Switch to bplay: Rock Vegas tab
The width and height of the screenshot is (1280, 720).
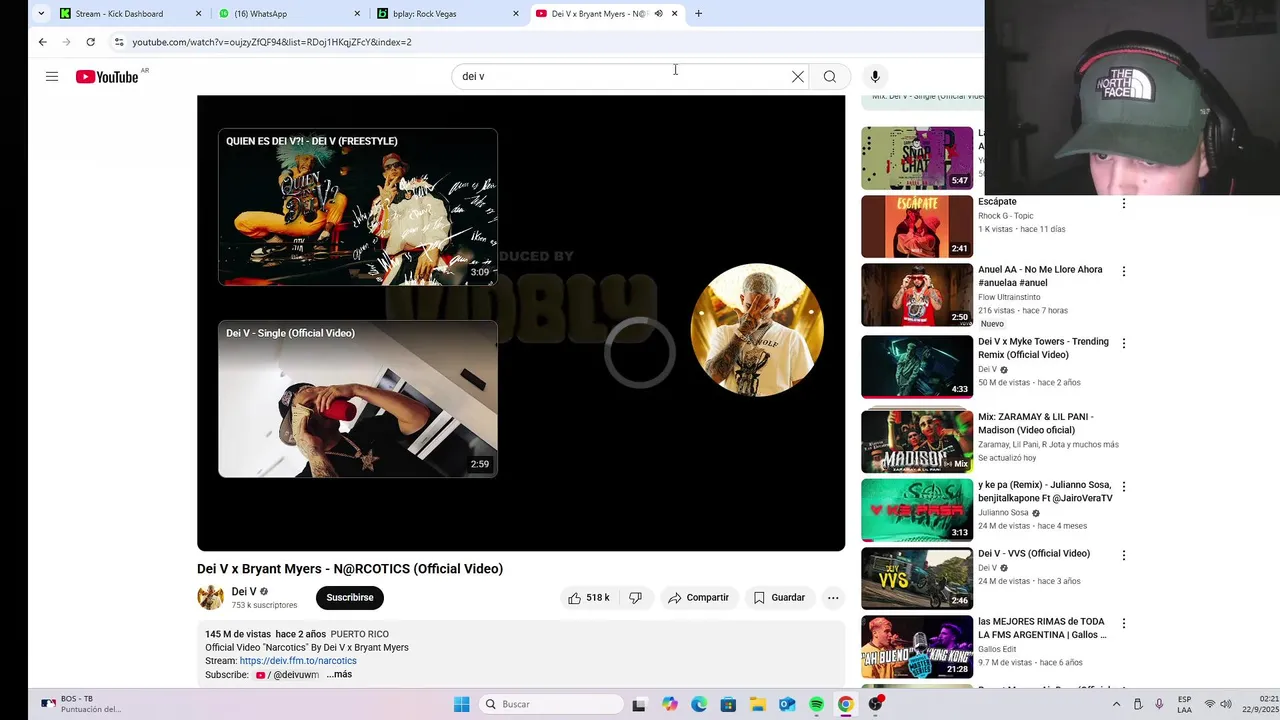pos(448,14)
